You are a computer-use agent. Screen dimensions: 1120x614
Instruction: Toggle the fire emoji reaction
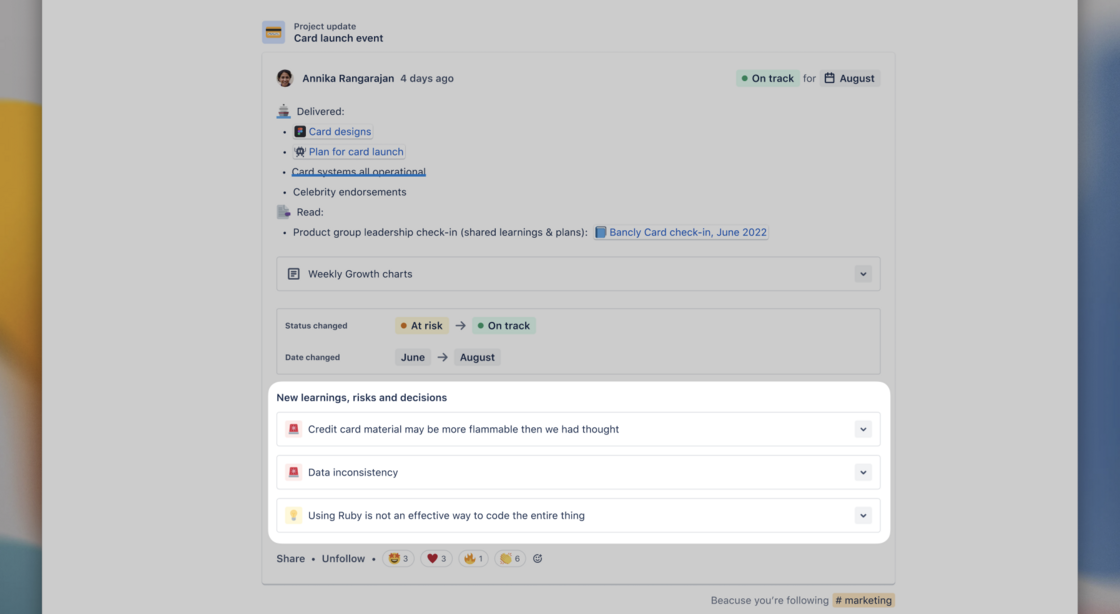click(472, 558)
